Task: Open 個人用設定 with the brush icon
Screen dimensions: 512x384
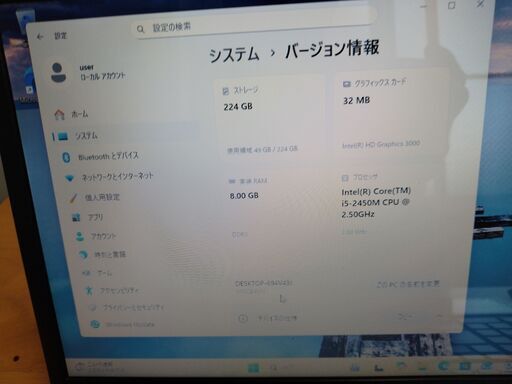Action: click(95, 198)
